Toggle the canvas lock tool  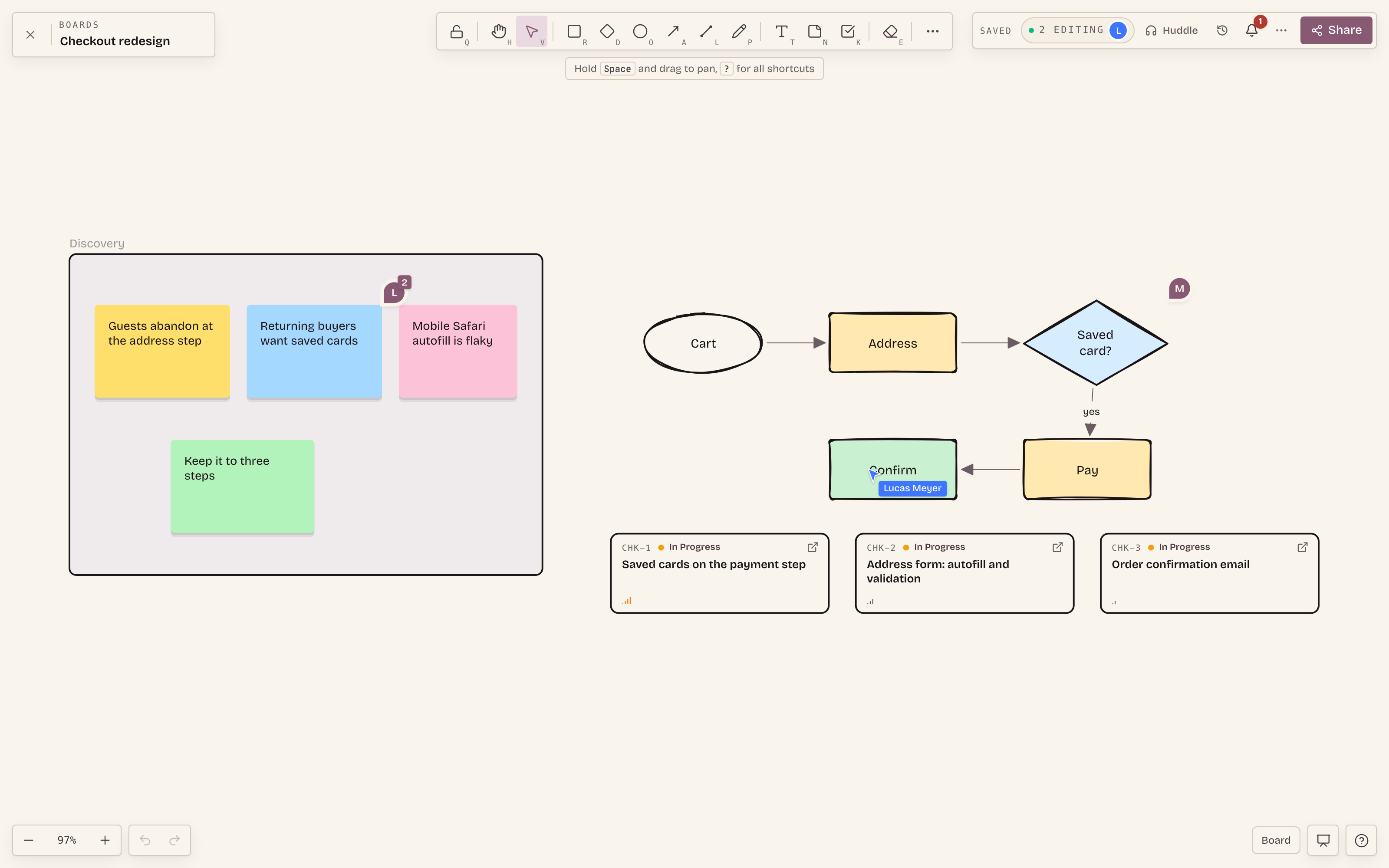[457, 31]
